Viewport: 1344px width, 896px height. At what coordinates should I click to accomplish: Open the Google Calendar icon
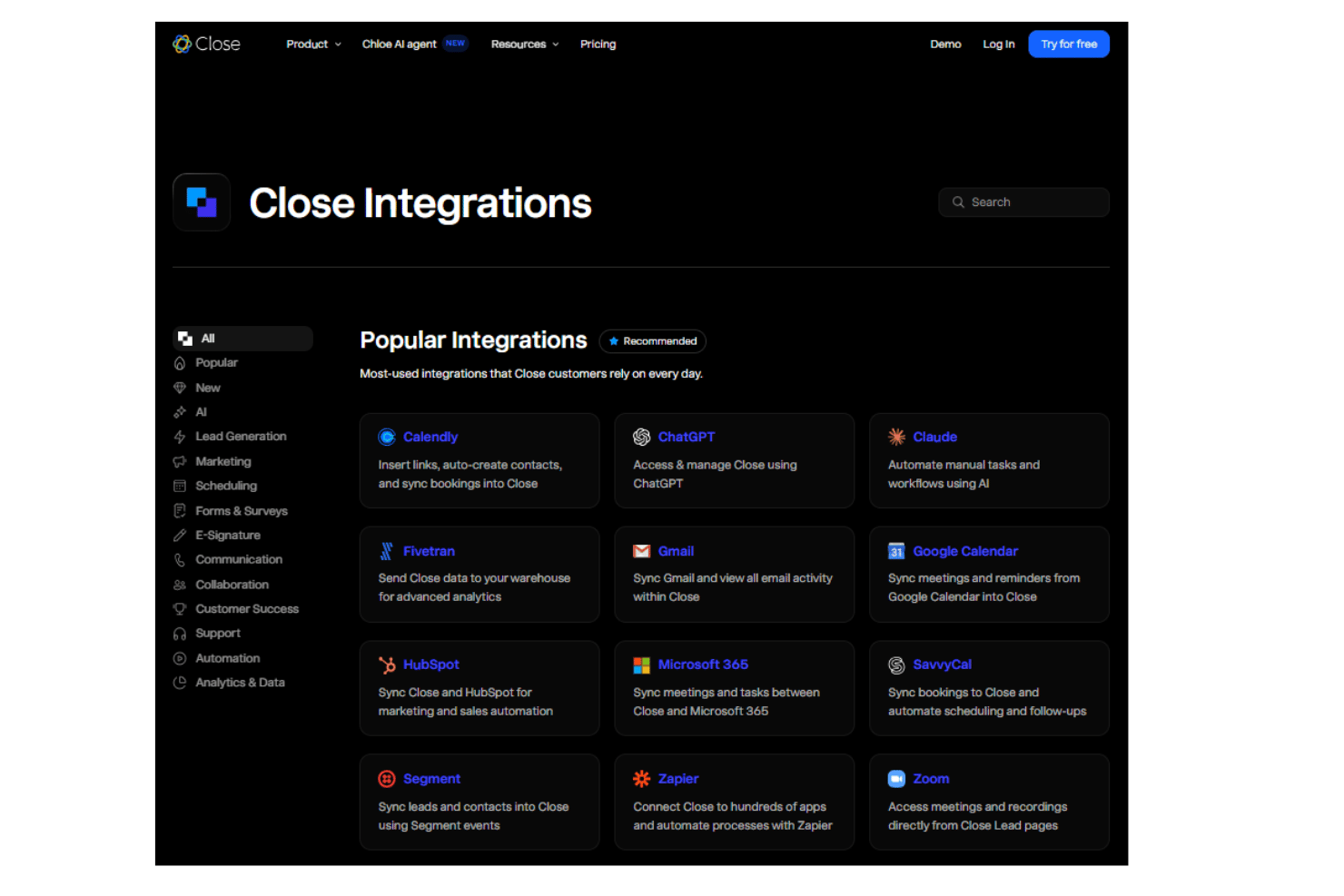click(896, 551)
